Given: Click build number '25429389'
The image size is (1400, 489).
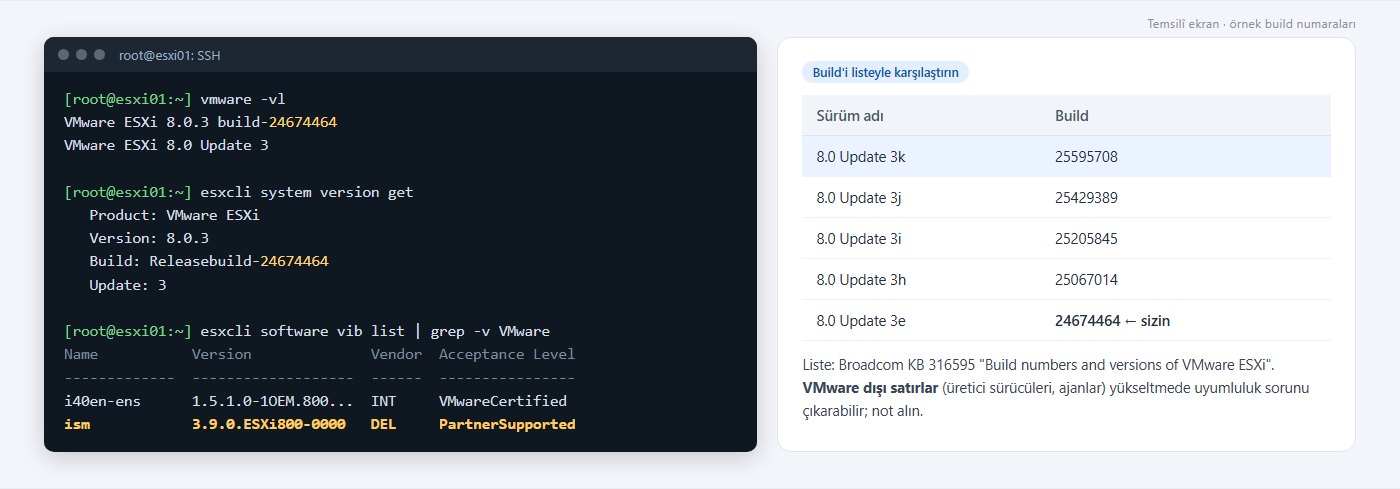Looking at the screenshot, I should coord(1086,198).
